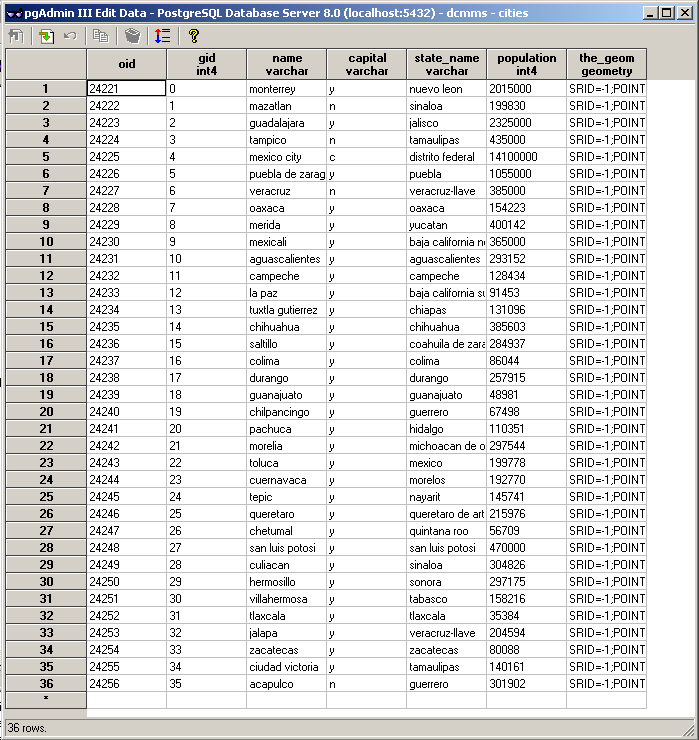Click the name cell acapulco
Screen dimensions: 699x740
286,683
